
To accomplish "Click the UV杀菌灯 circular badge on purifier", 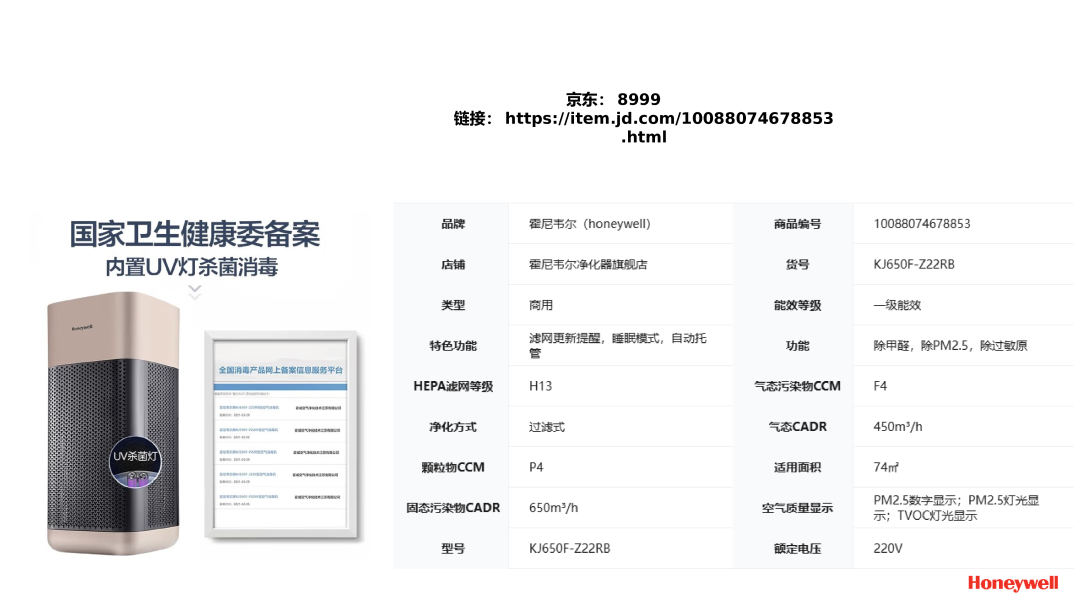I will click(136, 458).
